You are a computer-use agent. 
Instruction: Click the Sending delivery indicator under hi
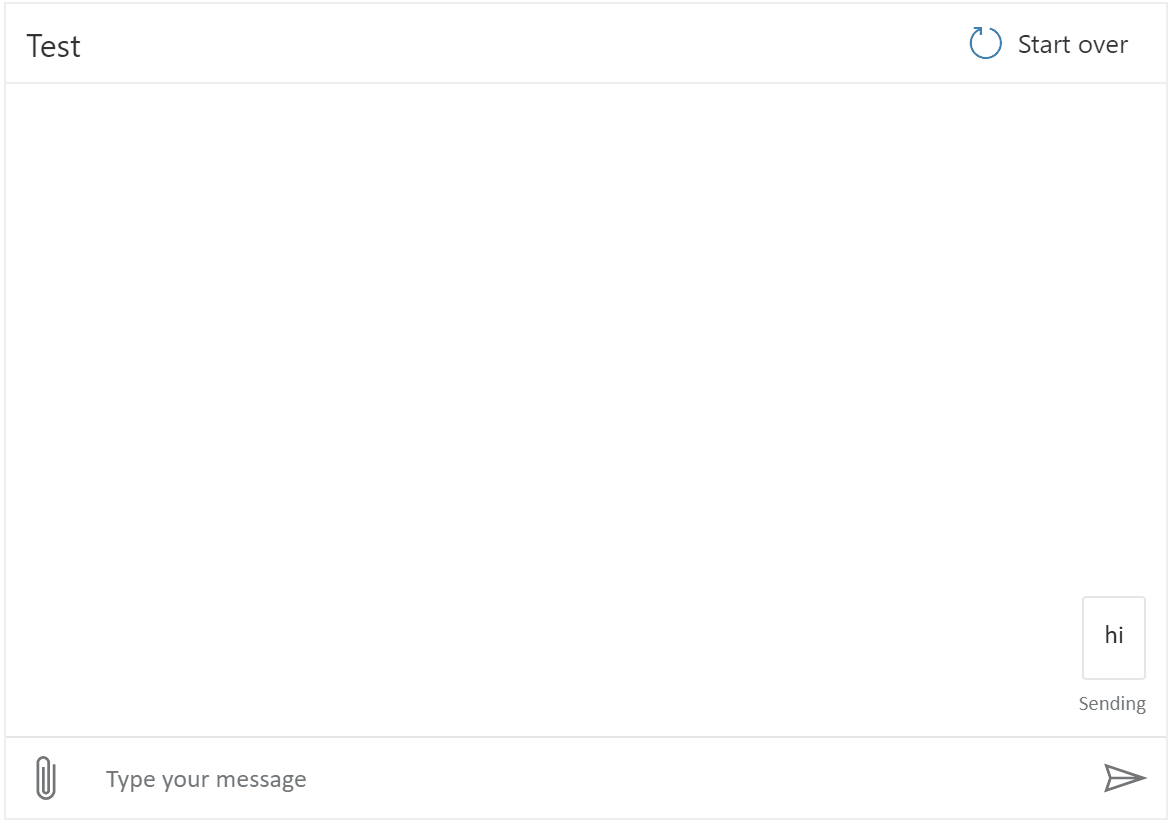point(1112,703)
